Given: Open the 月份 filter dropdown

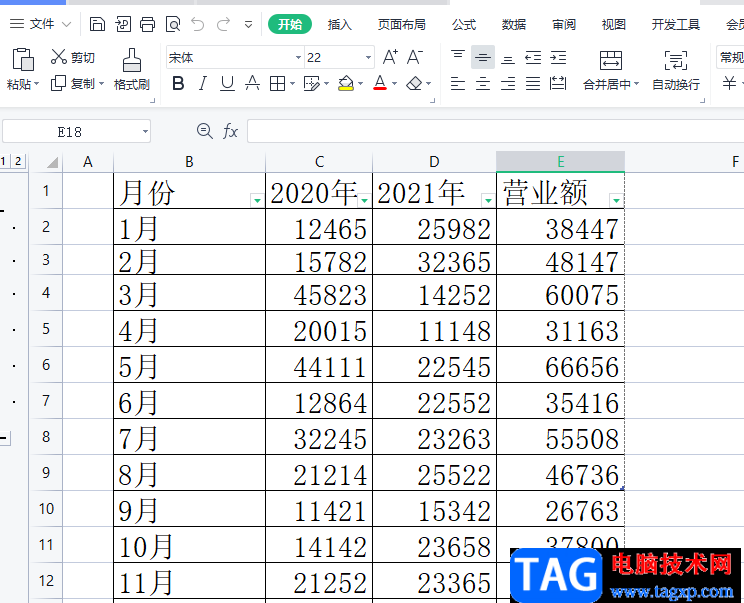Looking at the screenshot, I should coord(257,201).
